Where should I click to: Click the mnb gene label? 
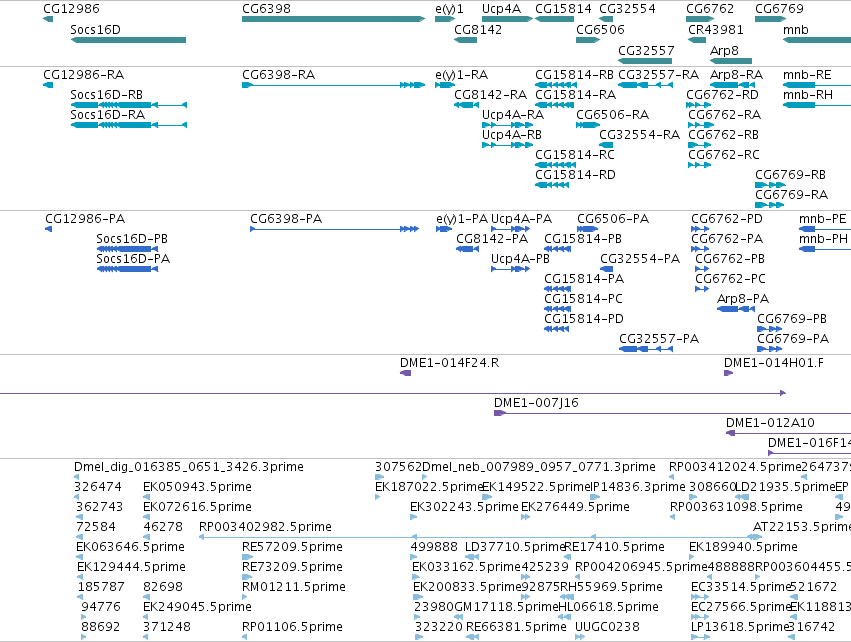click(x=796, y=29)
